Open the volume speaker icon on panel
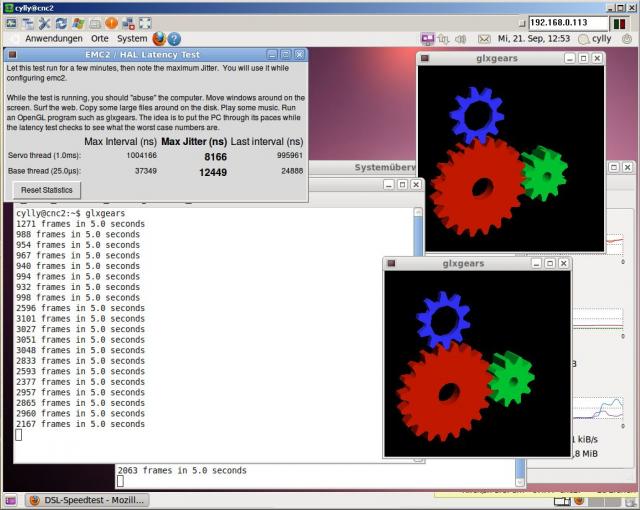This screenshot has height=510, width=640. pyautogui.click(x=460, y=39)
